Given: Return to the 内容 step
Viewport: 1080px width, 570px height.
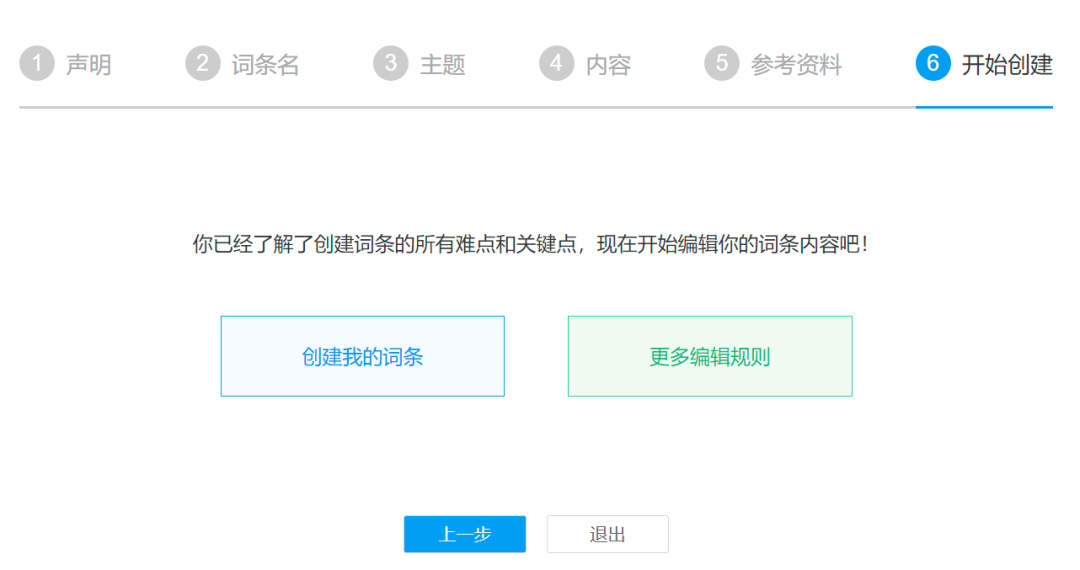Looking at the screenshot, I should 608,65.
